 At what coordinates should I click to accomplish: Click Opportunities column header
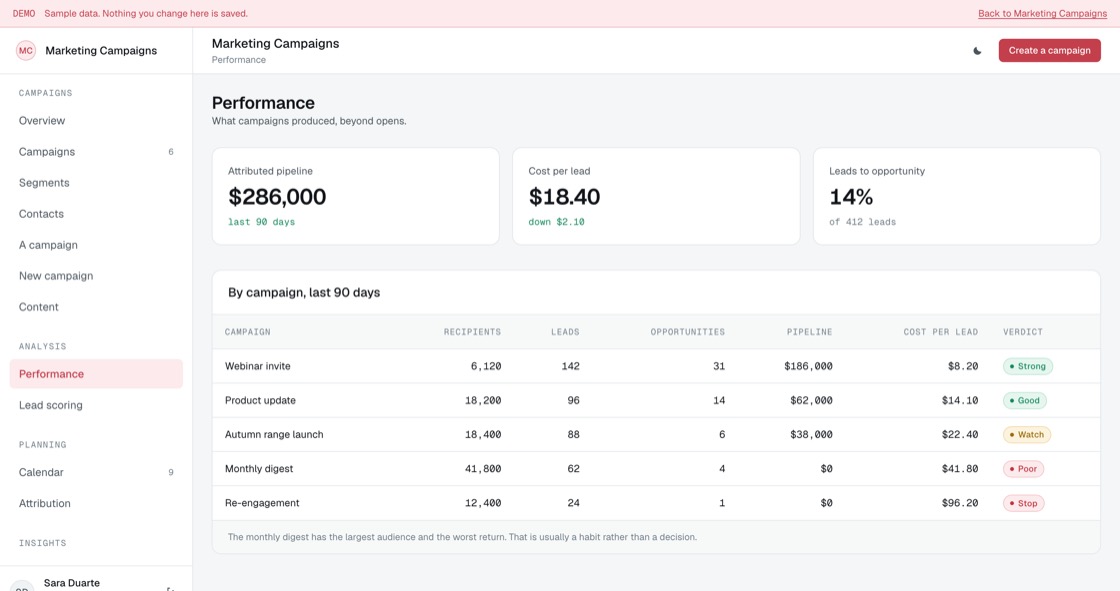[x=688, y=332]
